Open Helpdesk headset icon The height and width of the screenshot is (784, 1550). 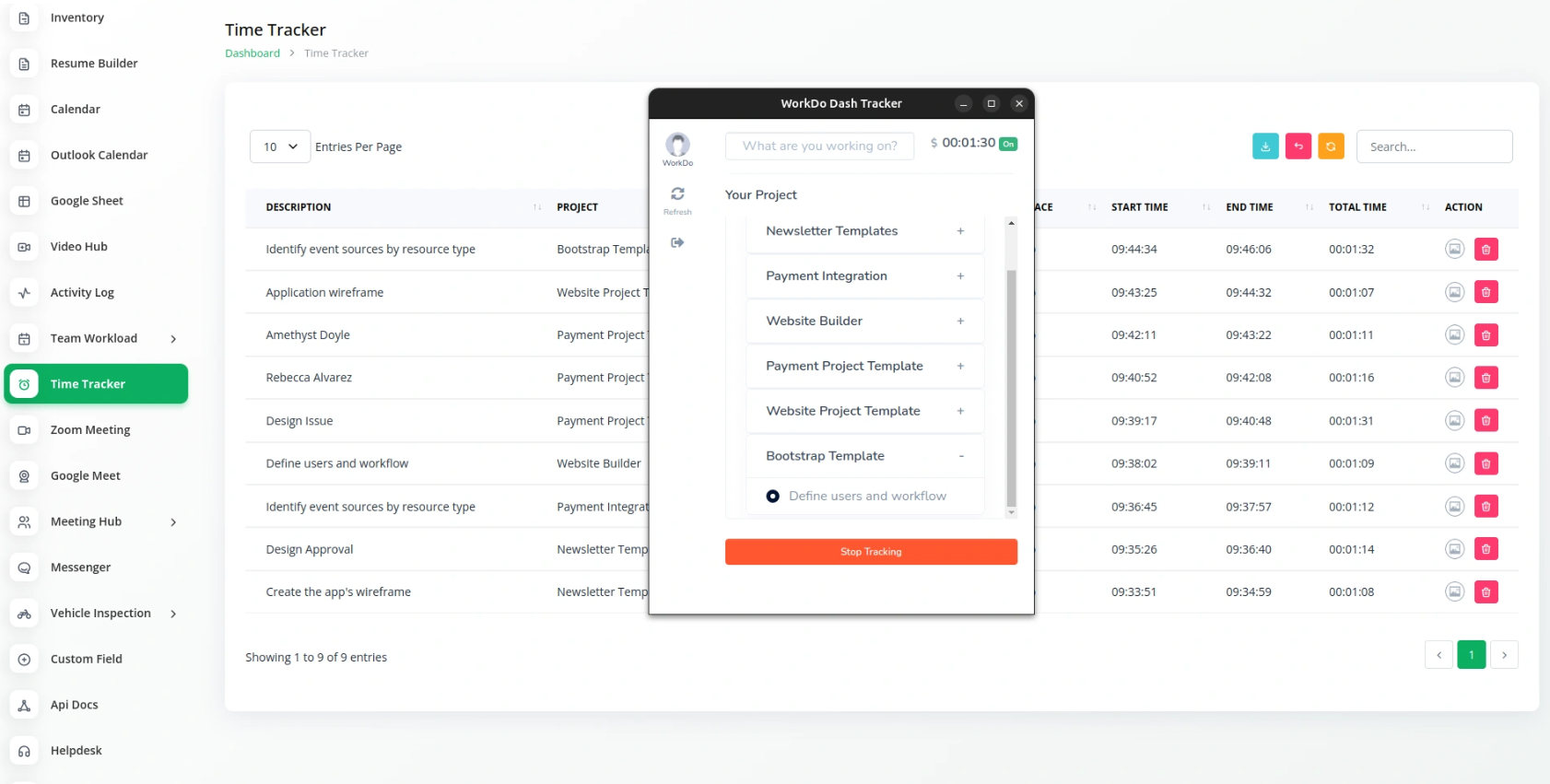pyautogui.click(x=24, y=751)
